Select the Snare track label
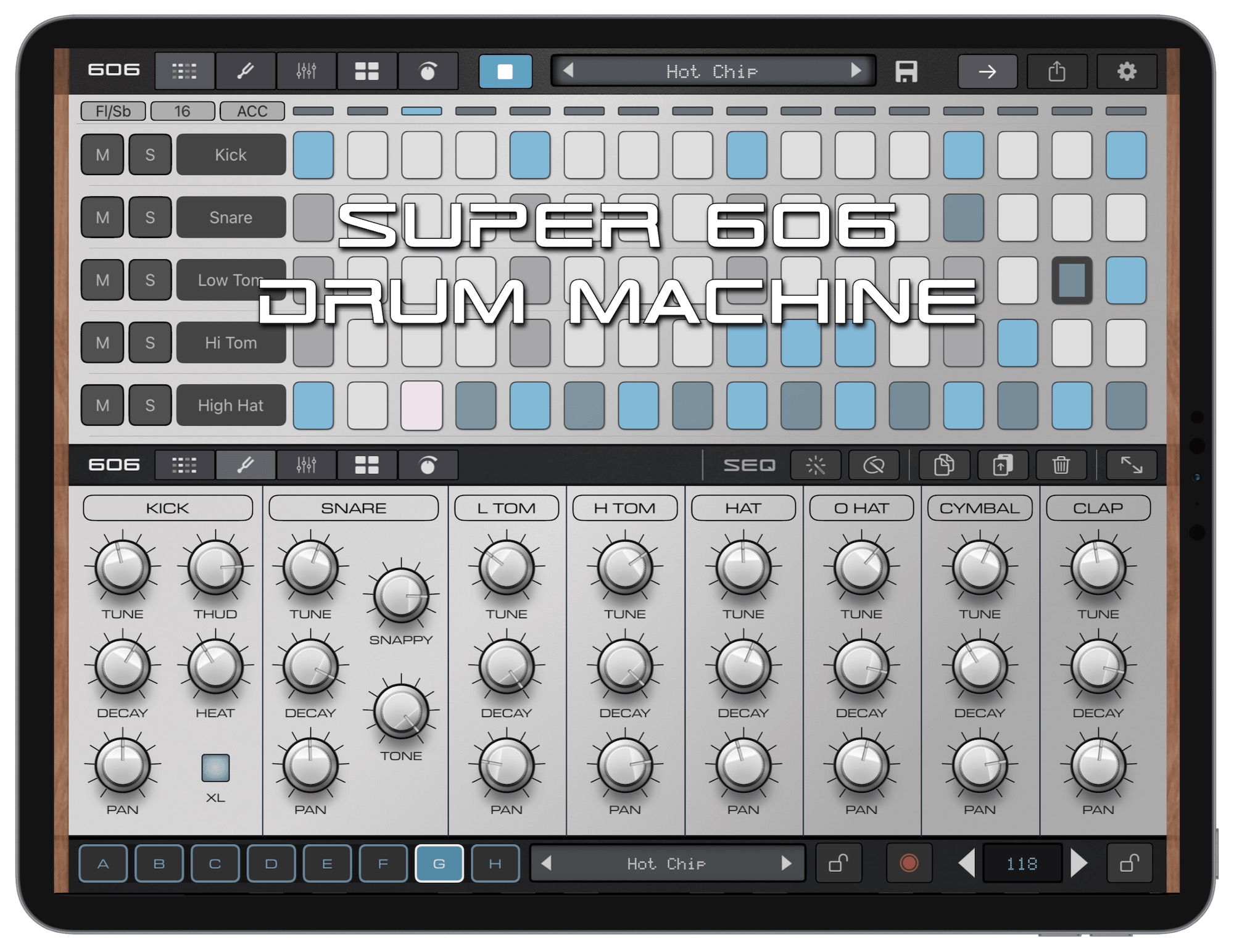1234x952 pixels. tap(231, 217)
